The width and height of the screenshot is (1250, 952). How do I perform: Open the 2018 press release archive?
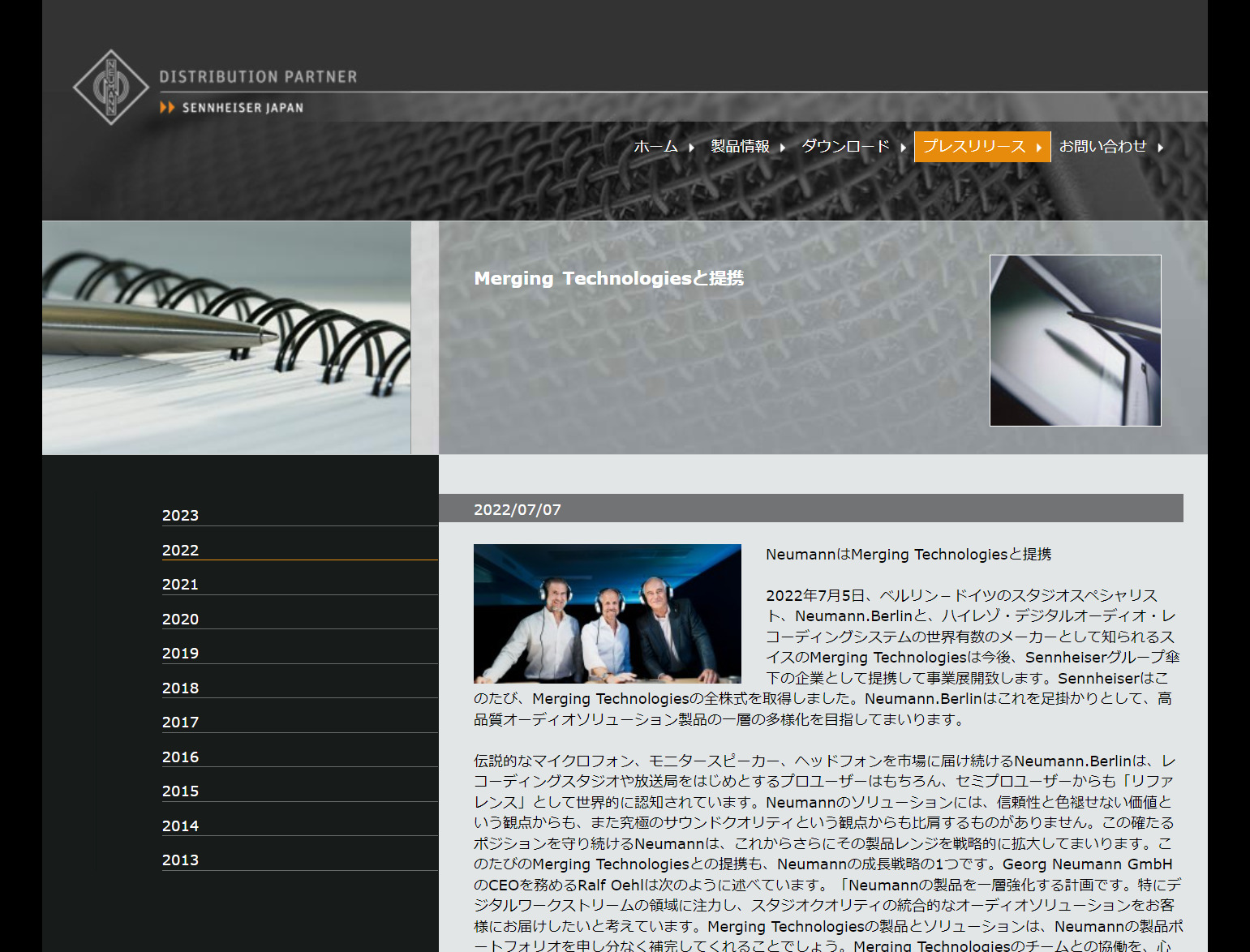pos(180,688)
